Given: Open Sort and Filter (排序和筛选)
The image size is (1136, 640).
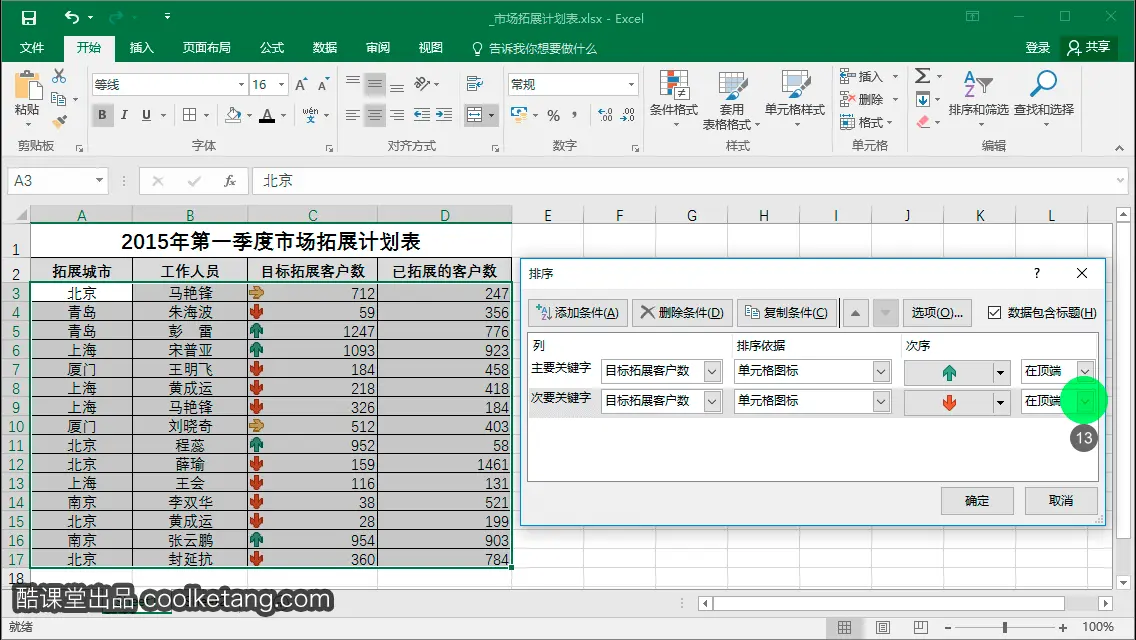Looking at the screenshot, I should 978,99.
